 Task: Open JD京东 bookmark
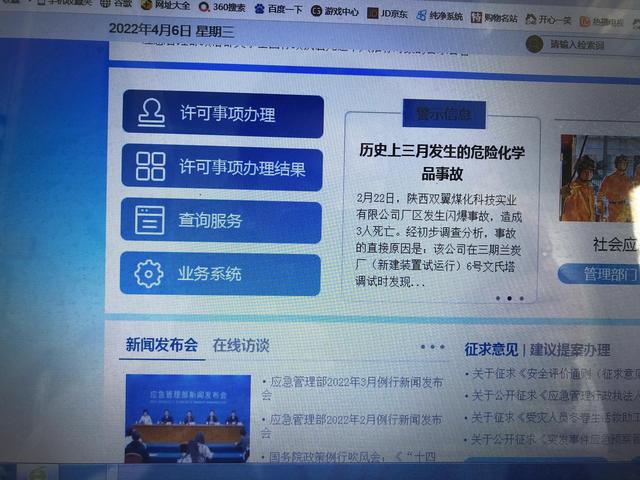pos(387,13)
